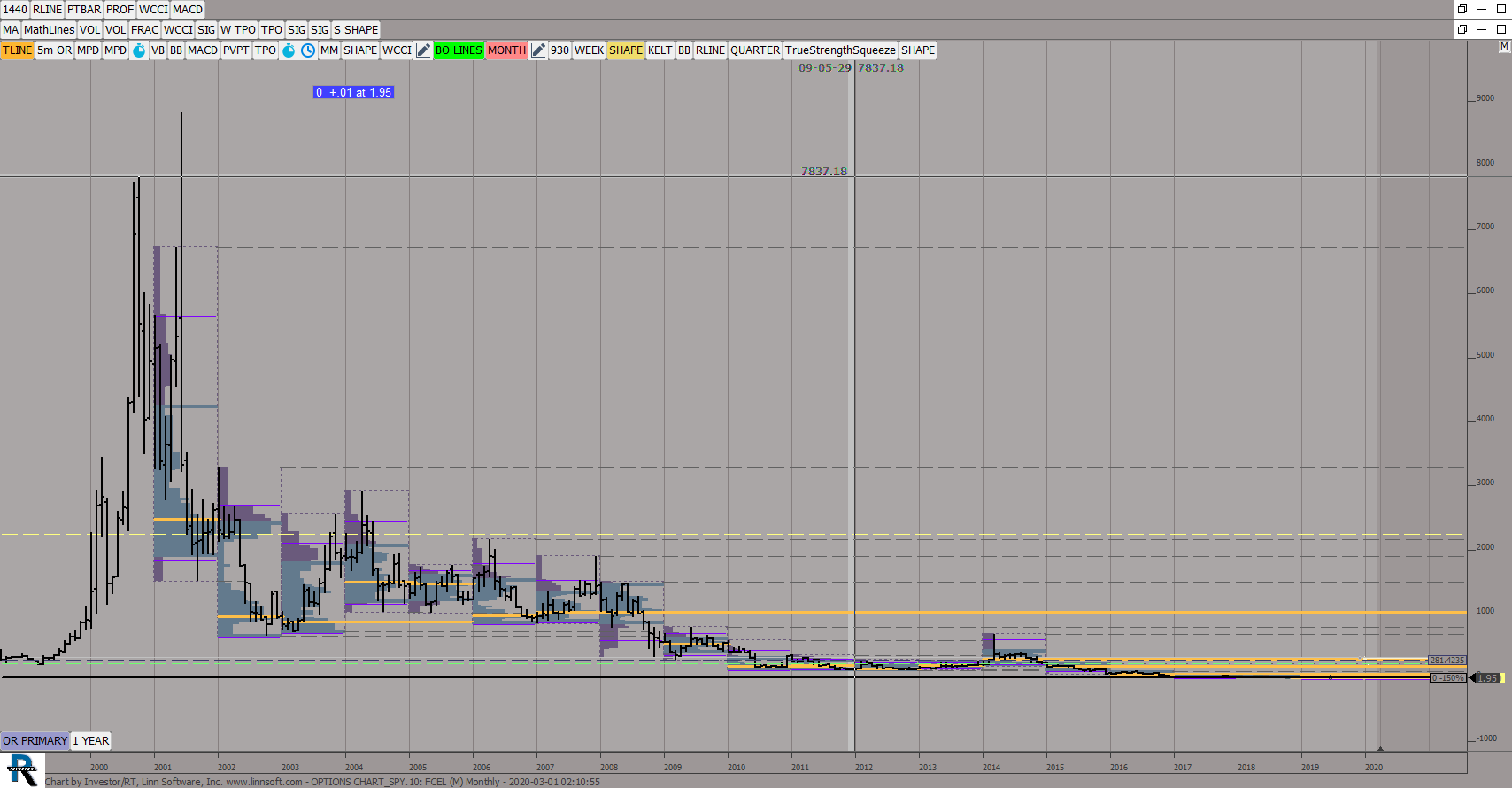Click the FRAC toolbar button
This screenshot has height=788, width=1512.
(x=145, y=30)
